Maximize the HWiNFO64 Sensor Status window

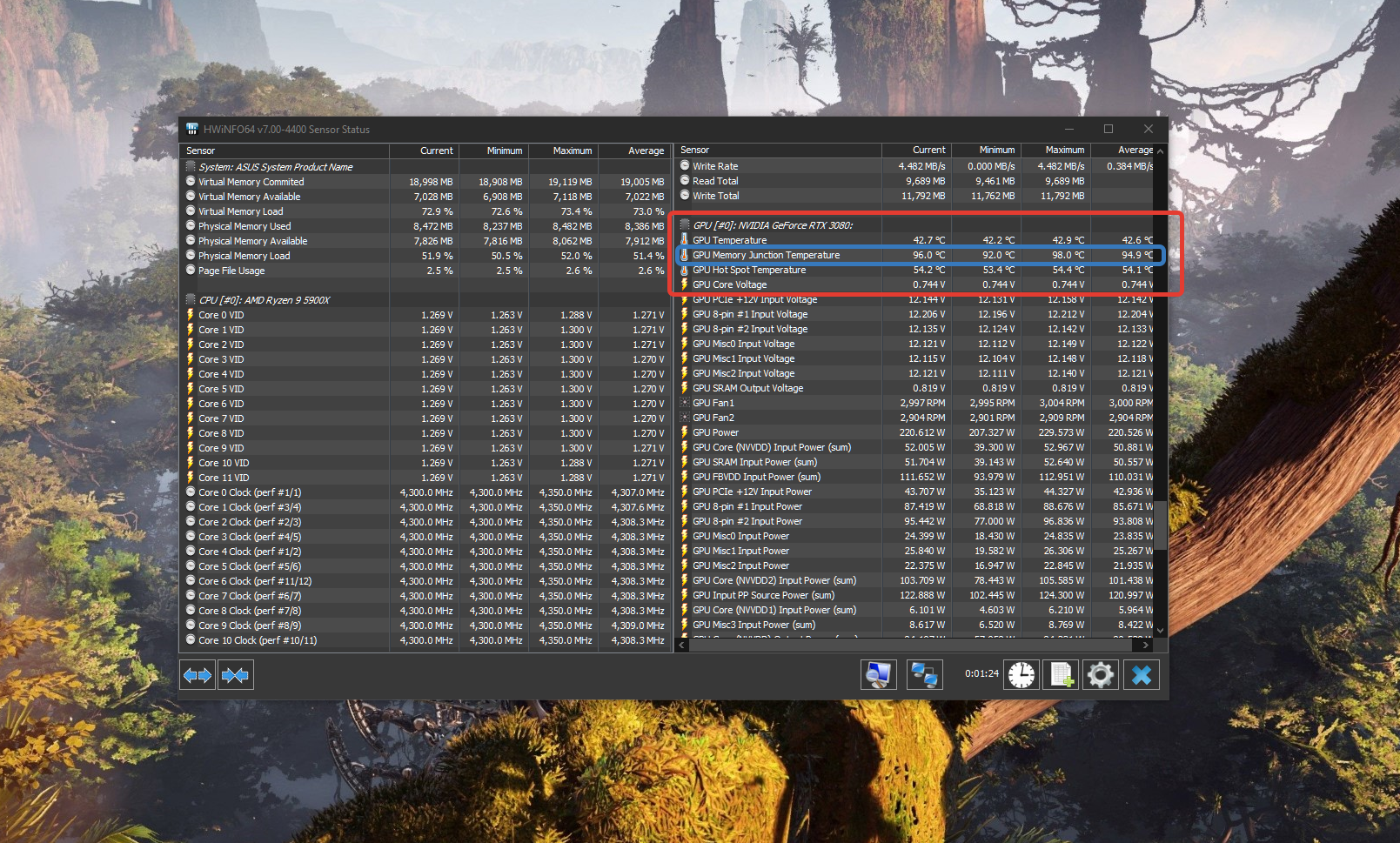1109,129
